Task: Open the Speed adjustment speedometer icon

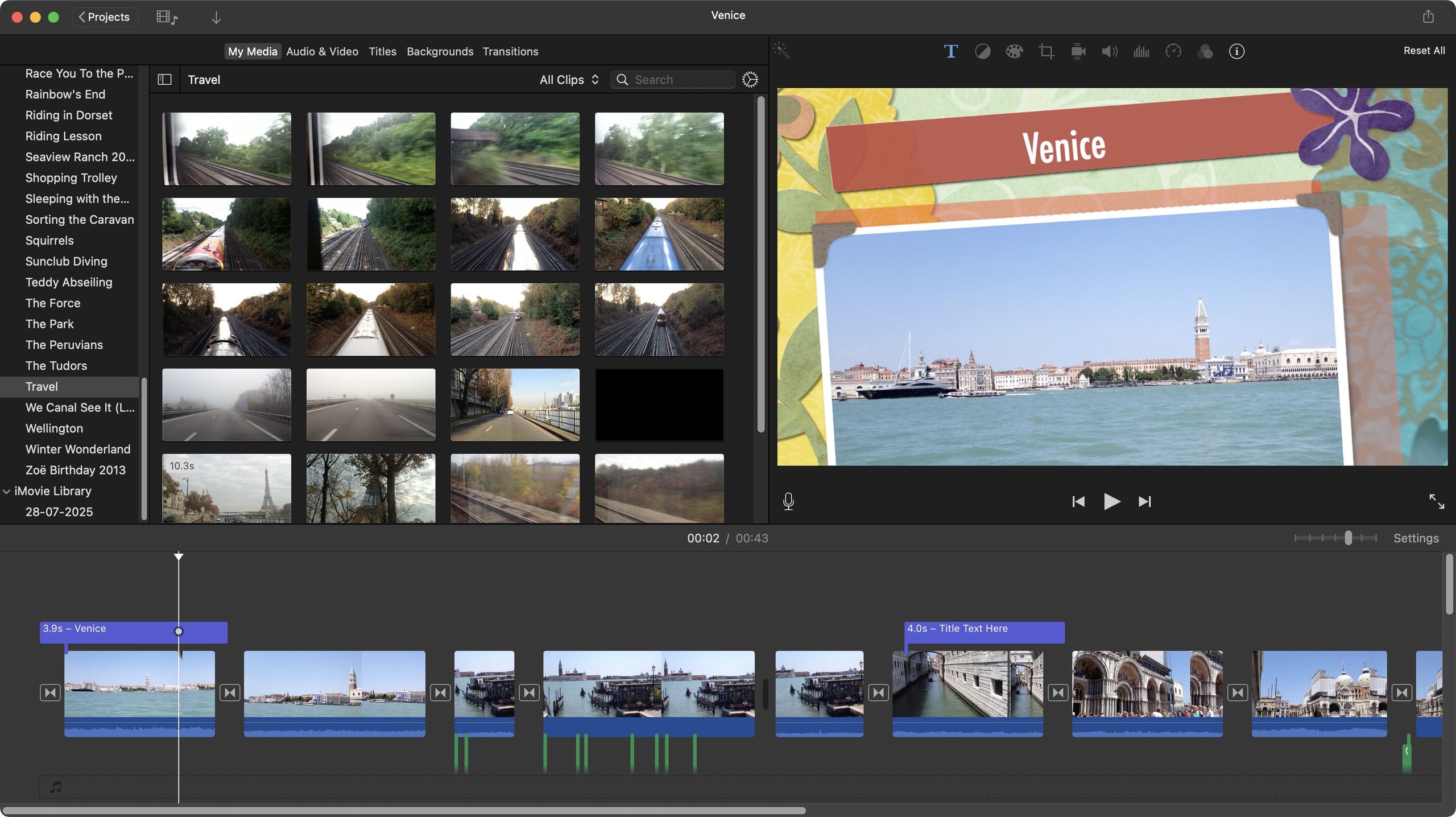Action: click(x=1173, y=51)
